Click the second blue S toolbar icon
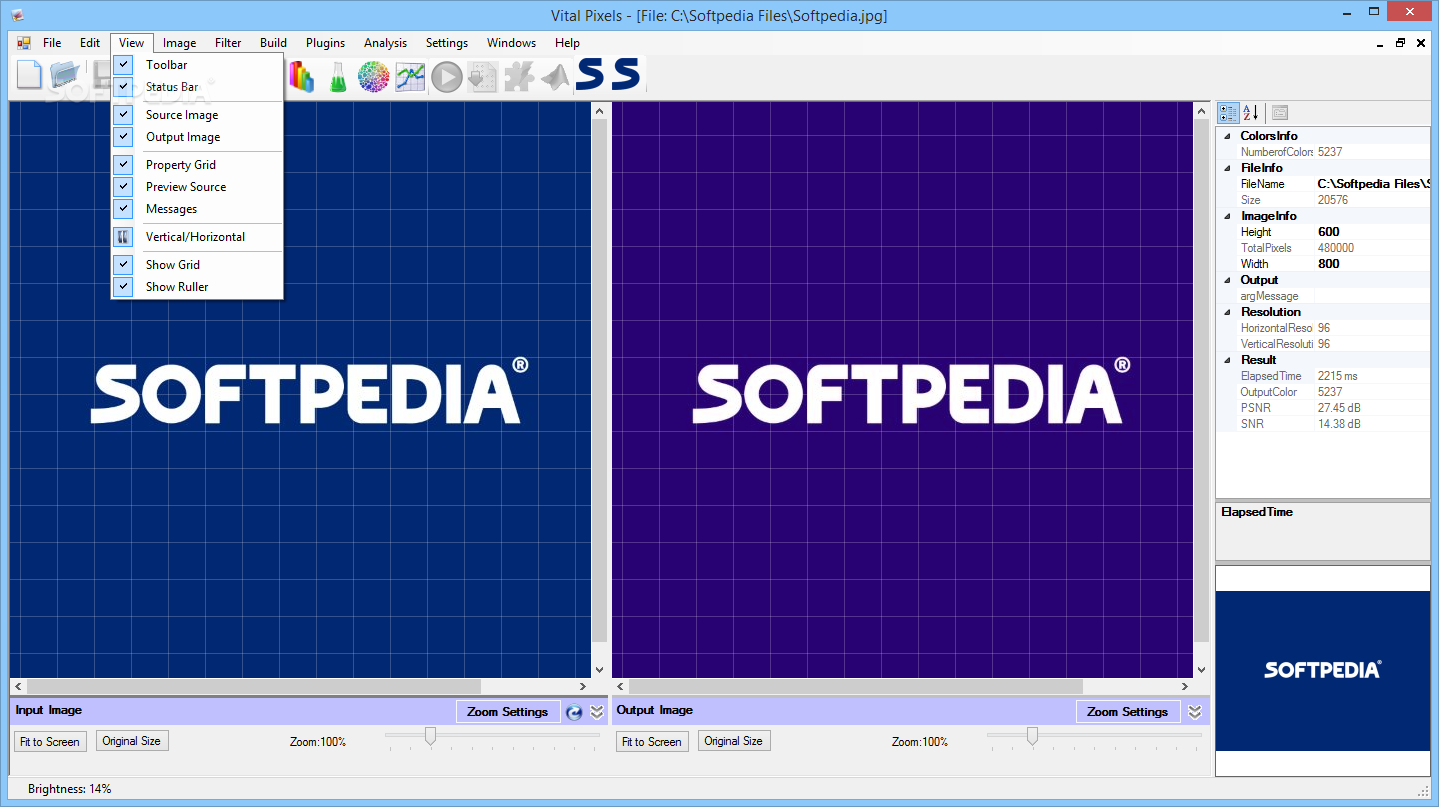 (x=626, y=74)
